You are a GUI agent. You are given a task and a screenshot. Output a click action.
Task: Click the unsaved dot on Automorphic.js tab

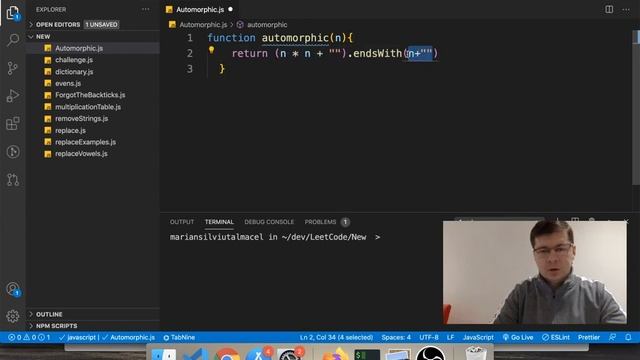point(231,9)
